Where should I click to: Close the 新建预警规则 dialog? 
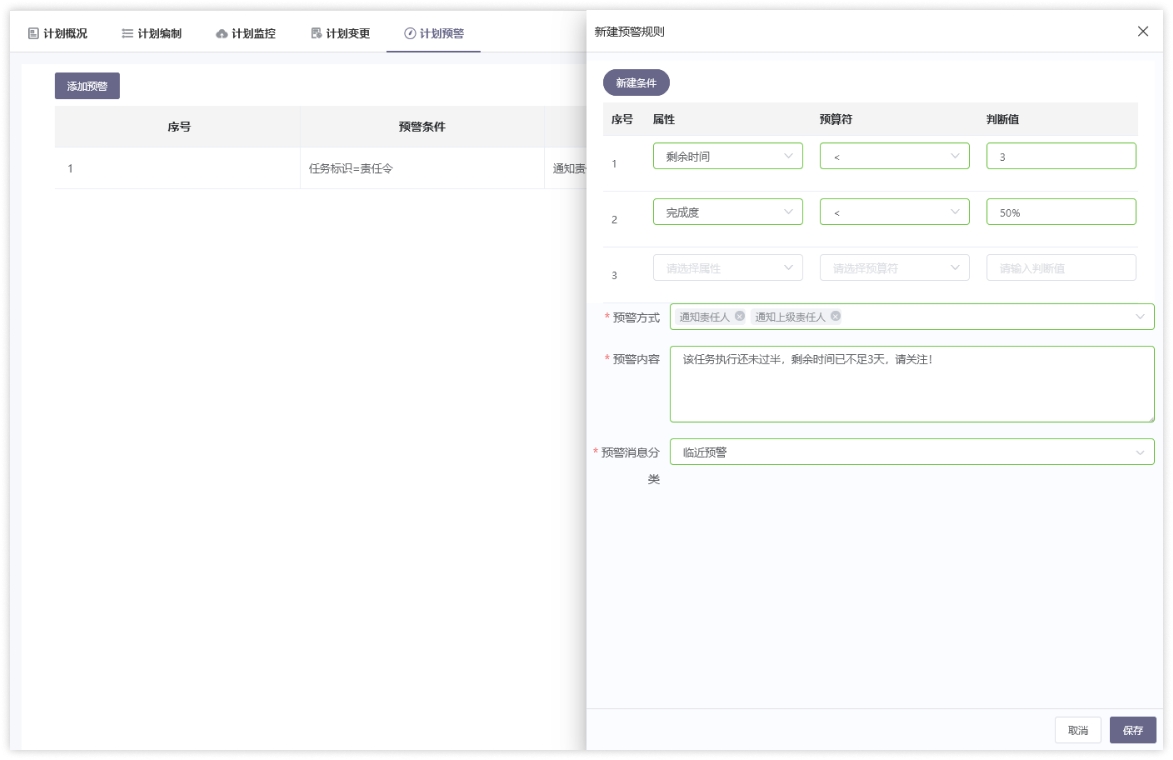point(1143,32)
